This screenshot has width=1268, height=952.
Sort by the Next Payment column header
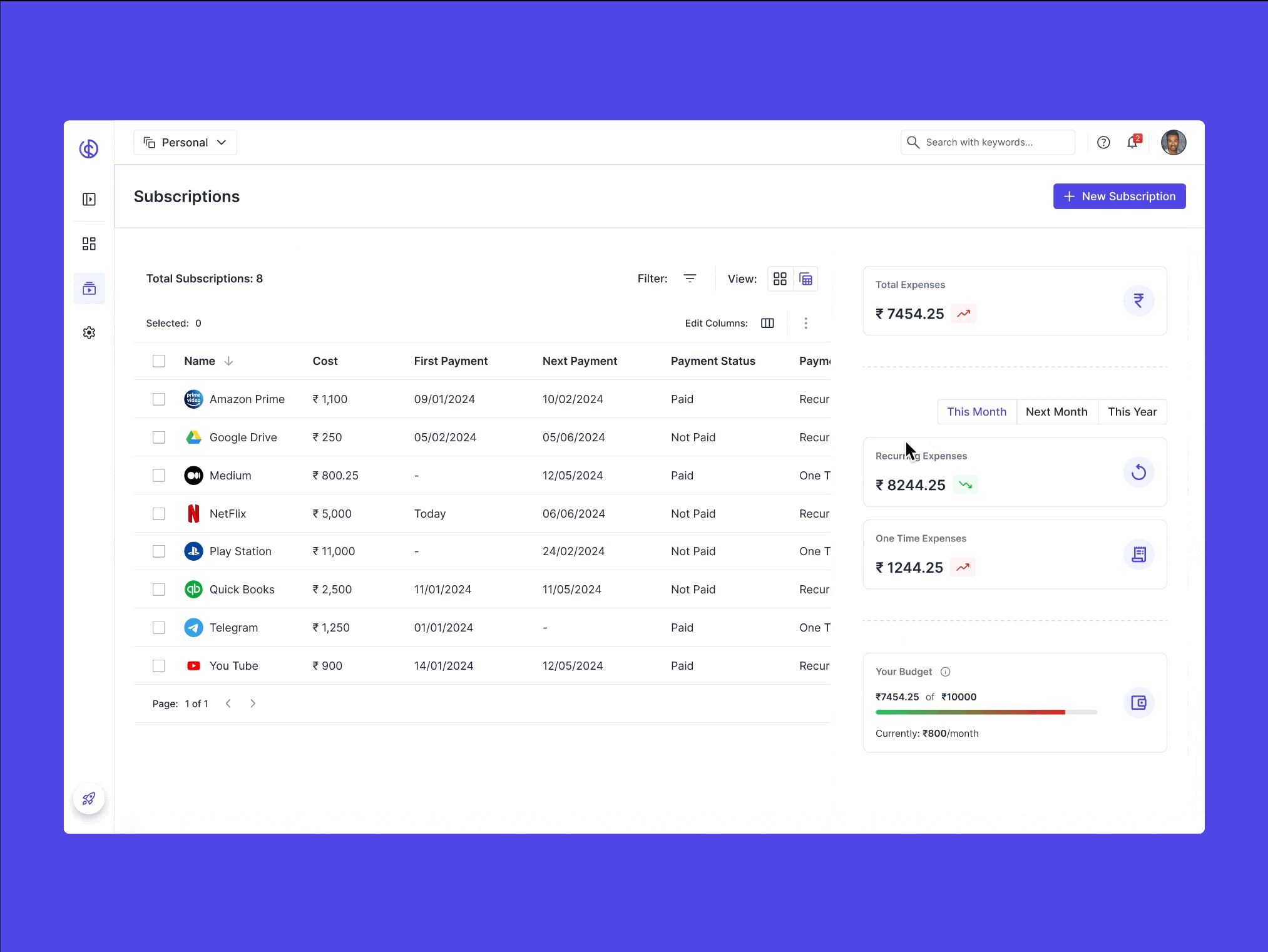click(x=580, y=361)
